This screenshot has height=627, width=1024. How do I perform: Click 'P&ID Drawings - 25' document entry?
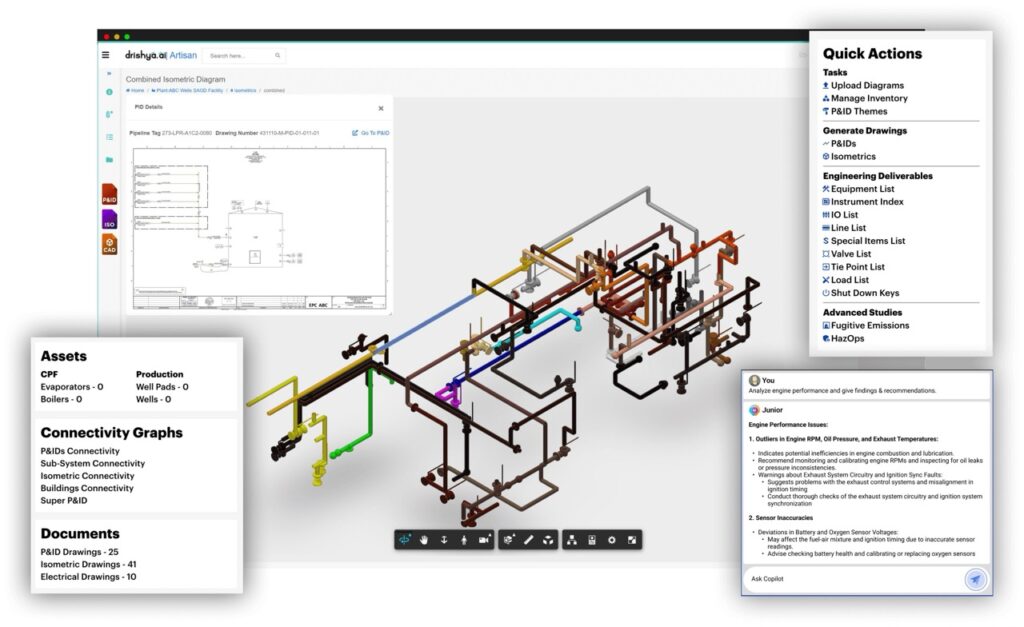point(79,552)
